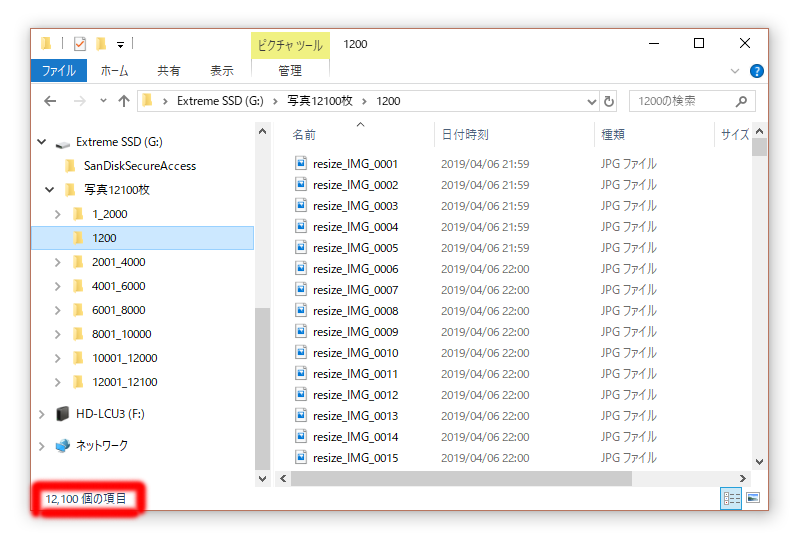Click the Properties checkmark icon in title bar
The height and width of the screenshot is (550, 800).
(x=80, y=44)
